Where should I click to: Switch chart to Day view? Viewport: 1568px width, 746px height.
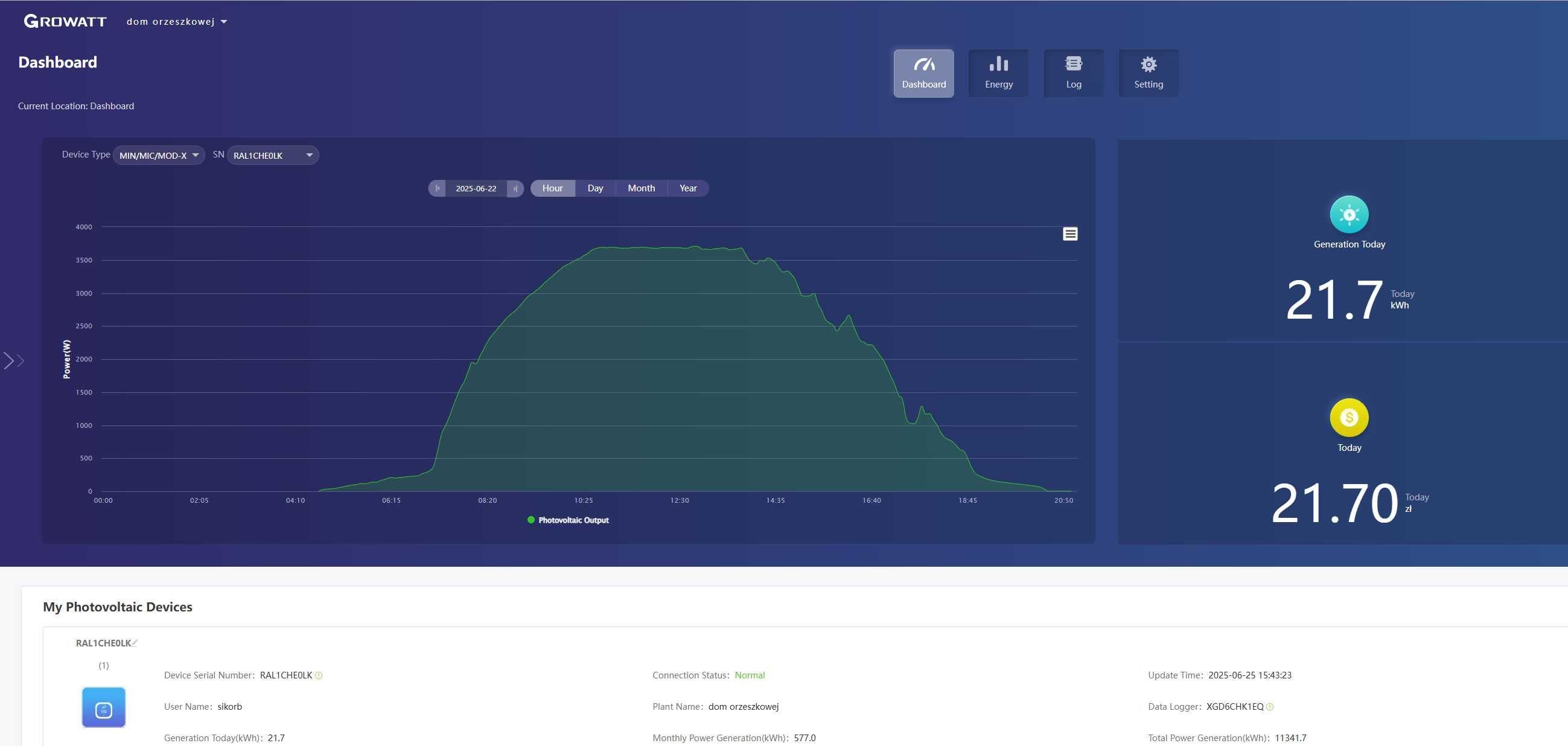point(595,189)
